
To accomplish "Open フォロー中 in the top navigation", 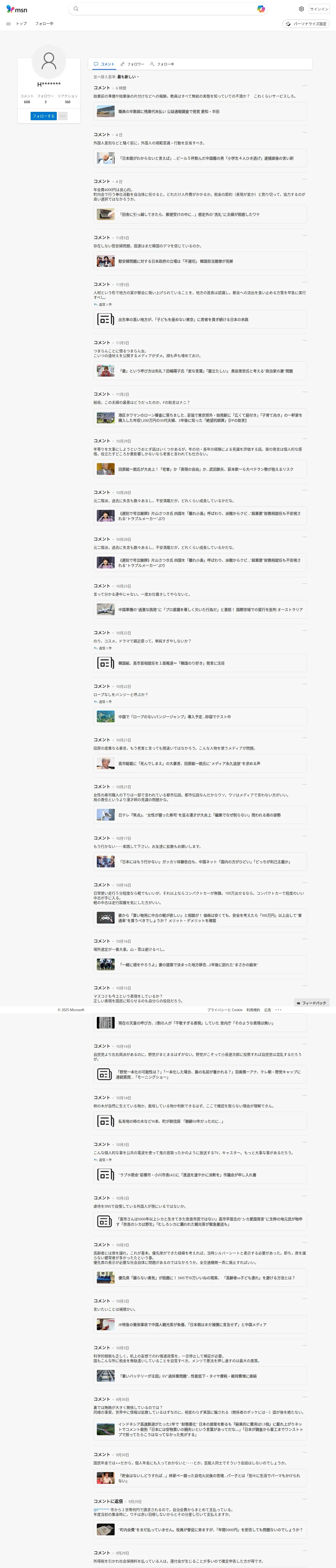I will click(44, 24).
